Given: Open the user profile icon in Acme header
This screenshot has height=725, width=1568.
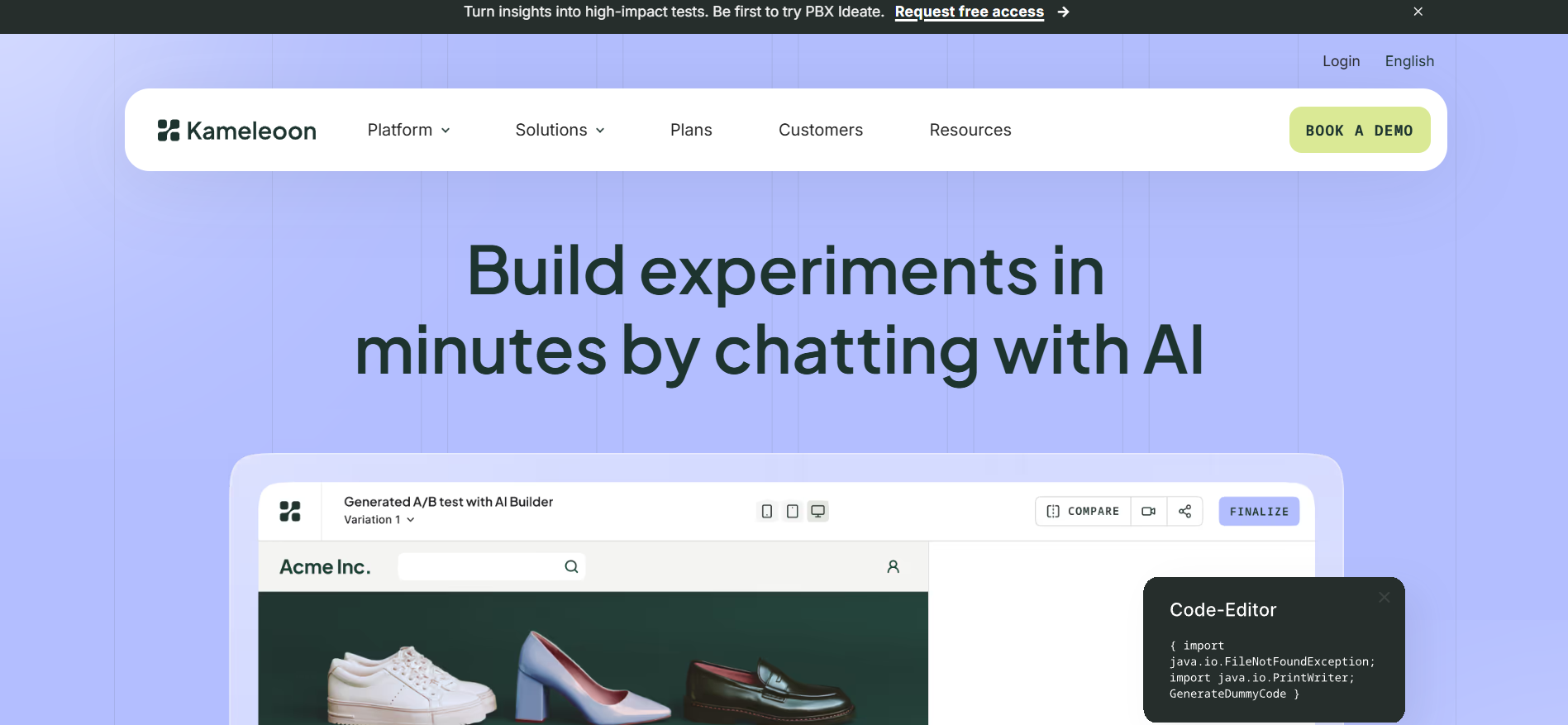Looking at the screenshot, I should 893,567.
